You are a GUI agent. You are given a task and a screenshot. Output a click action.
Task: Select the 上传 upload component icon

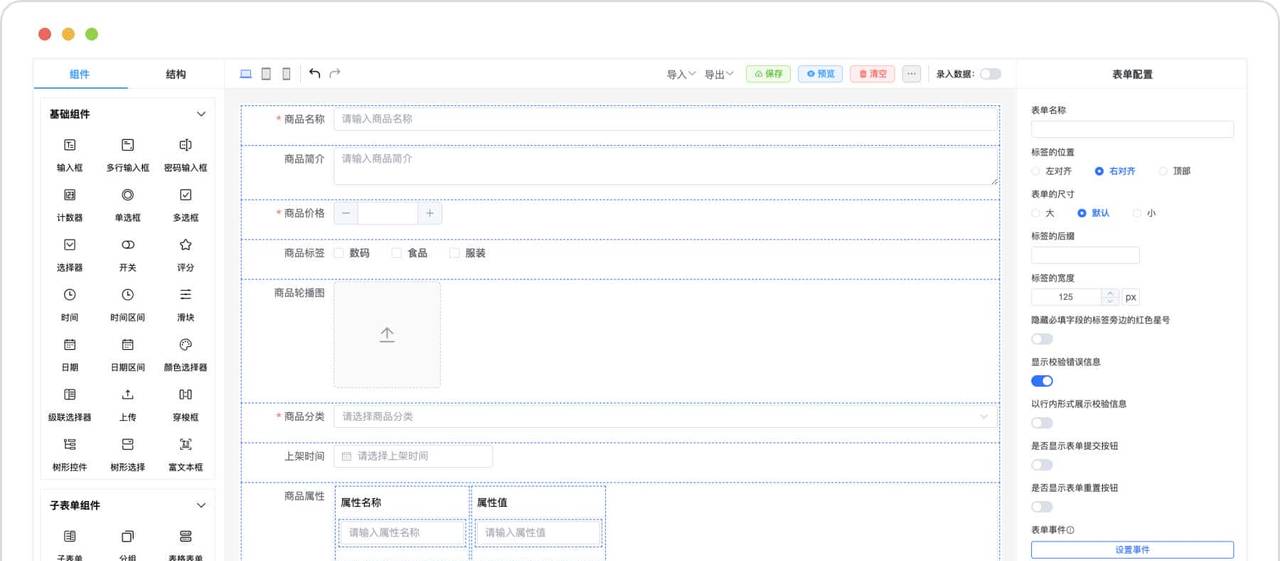(128, 395)
